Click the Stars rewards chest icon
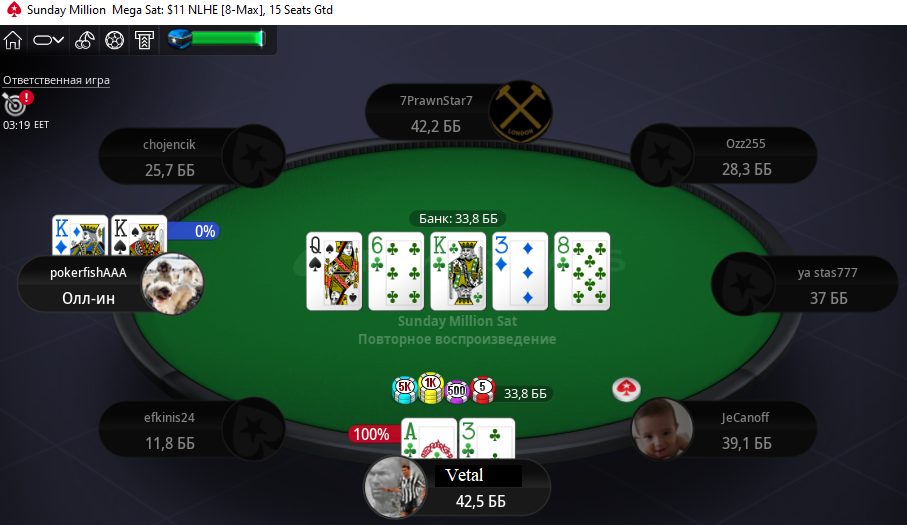 [179, 39]
